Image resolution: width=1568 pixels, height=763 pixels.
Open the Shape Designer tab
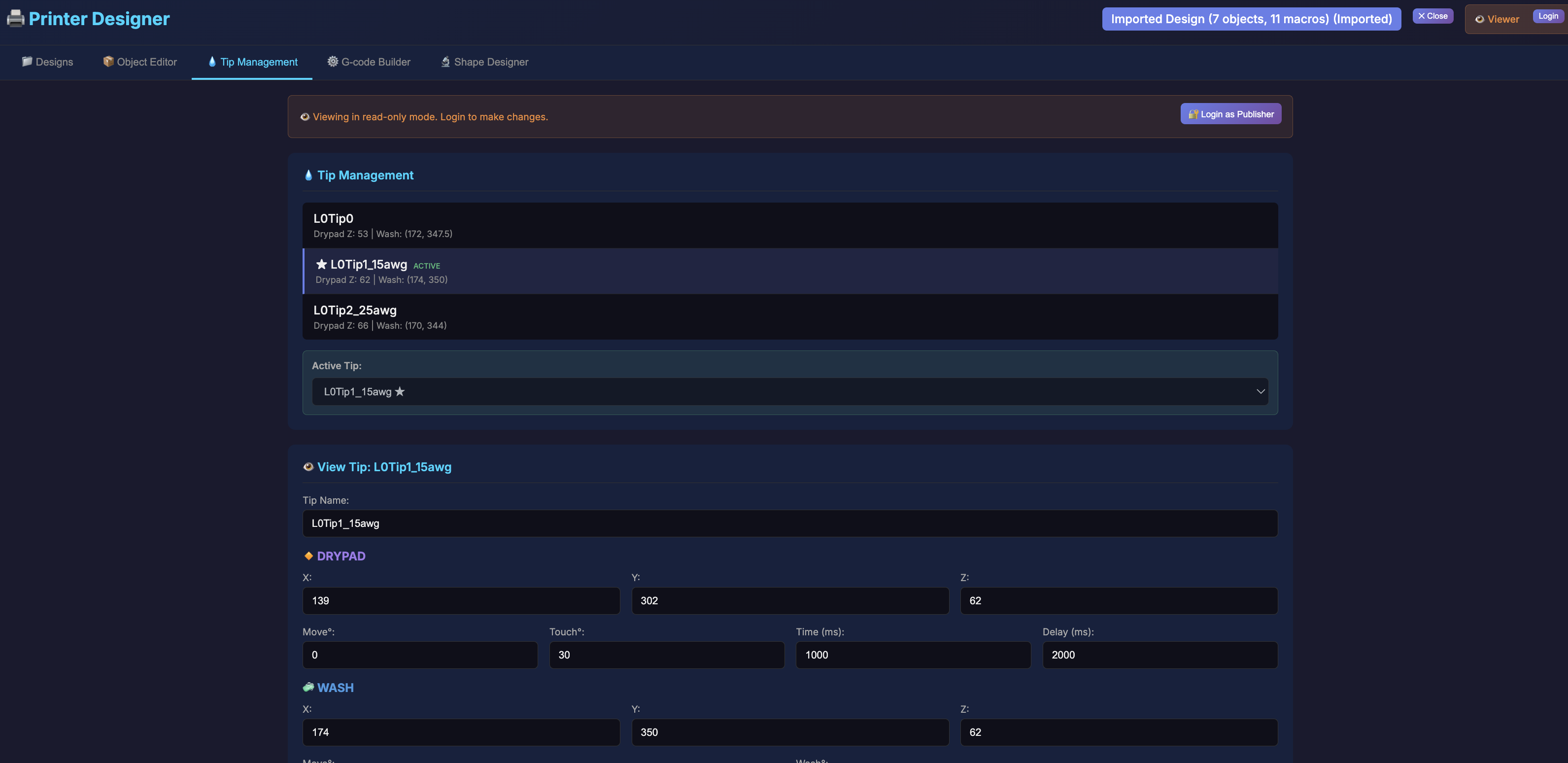click(484, 62)
